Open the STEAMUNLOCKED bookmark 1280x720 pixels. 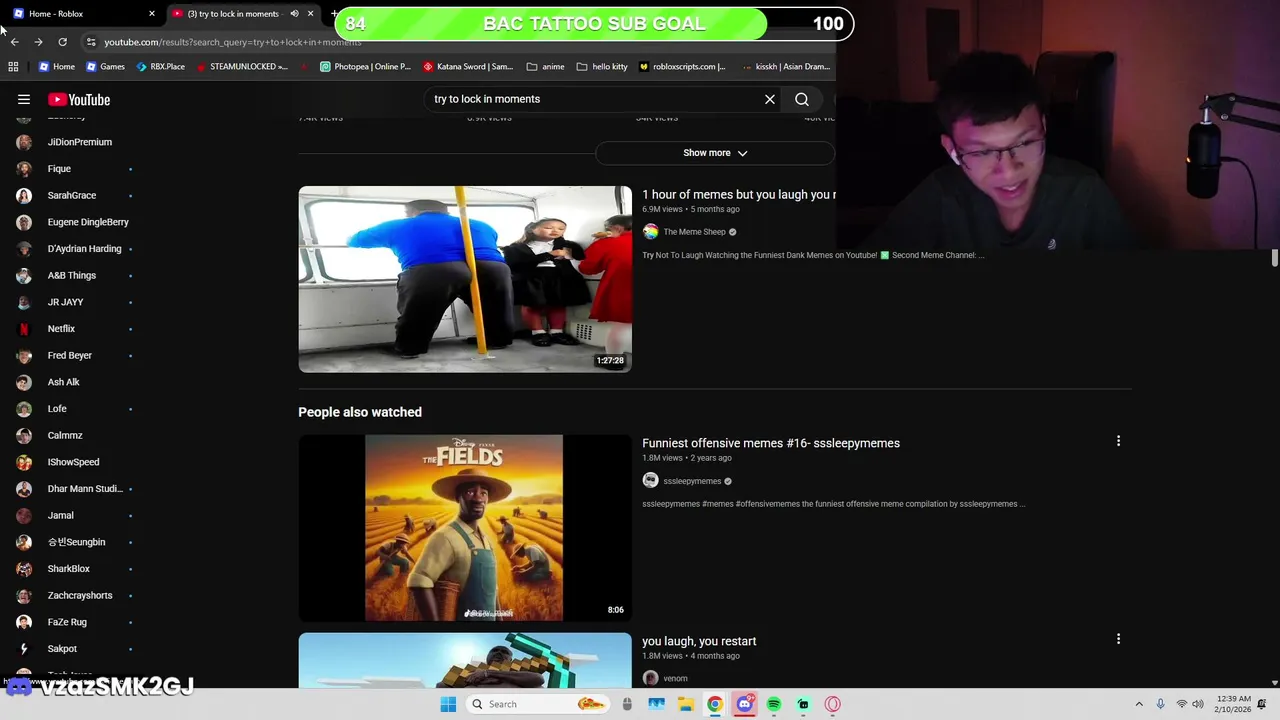tap(242, 67)
